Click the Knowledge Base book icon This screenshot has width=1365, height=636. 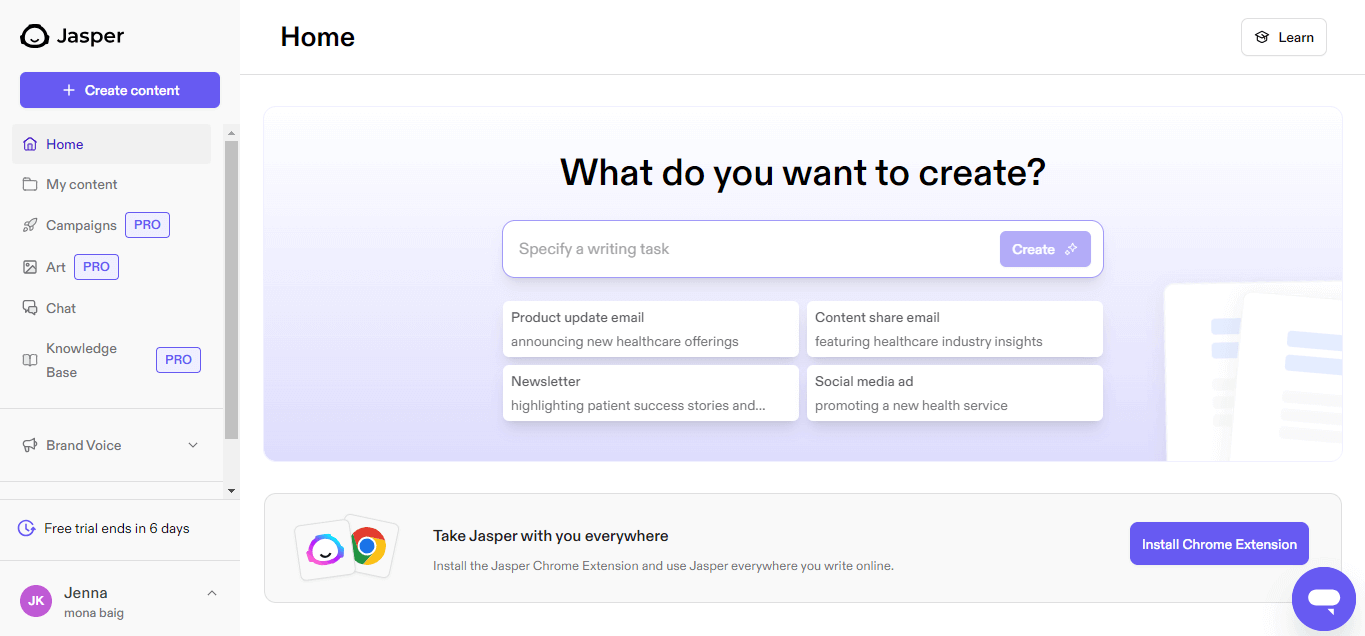pos(30,360)
